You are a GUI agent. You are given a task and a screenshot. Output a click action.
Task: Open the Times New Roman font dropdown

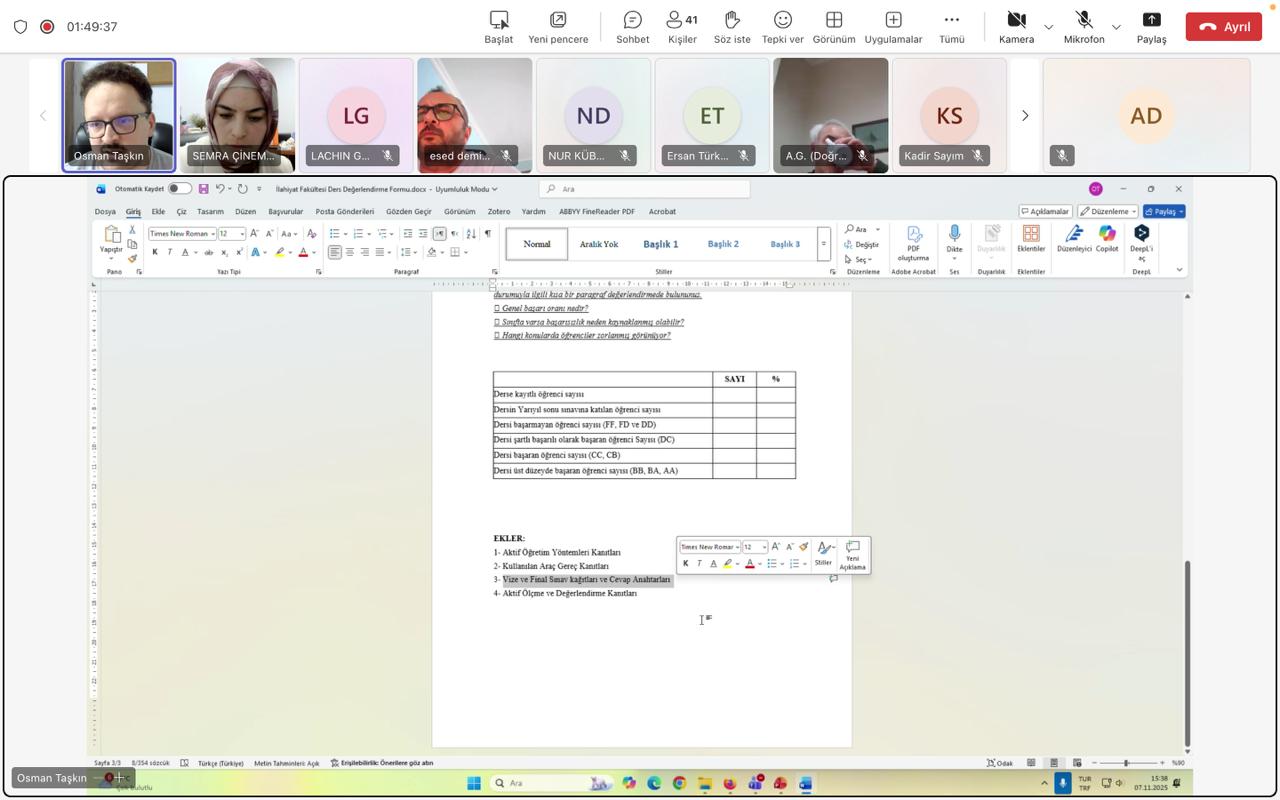coord(182,234)
